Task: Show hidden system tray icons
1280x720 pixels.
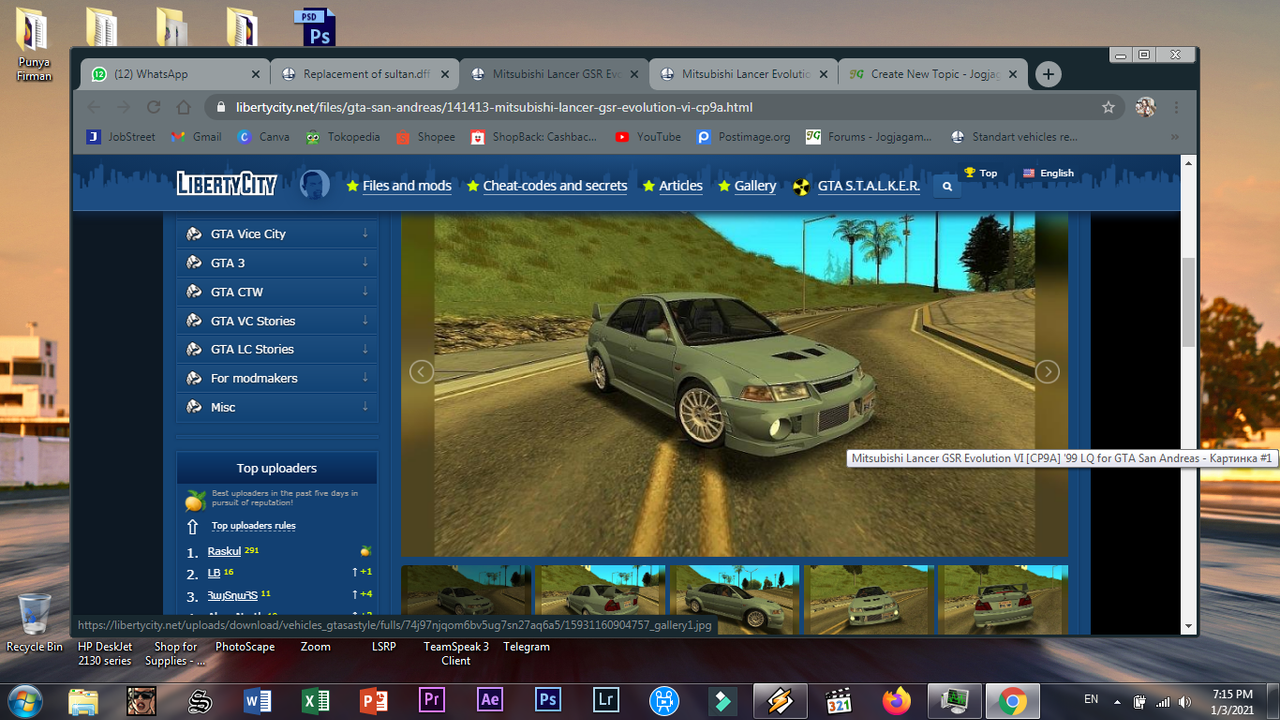Action: click(1117, 701)
